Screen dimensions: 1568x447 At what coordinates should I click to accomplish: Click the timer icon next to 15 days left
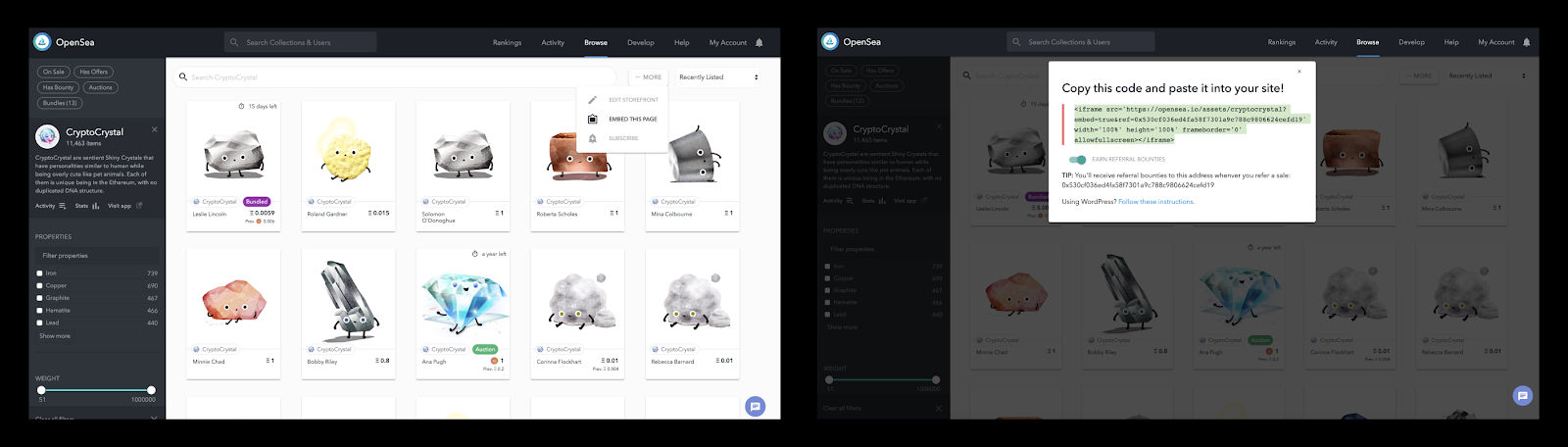242,106
